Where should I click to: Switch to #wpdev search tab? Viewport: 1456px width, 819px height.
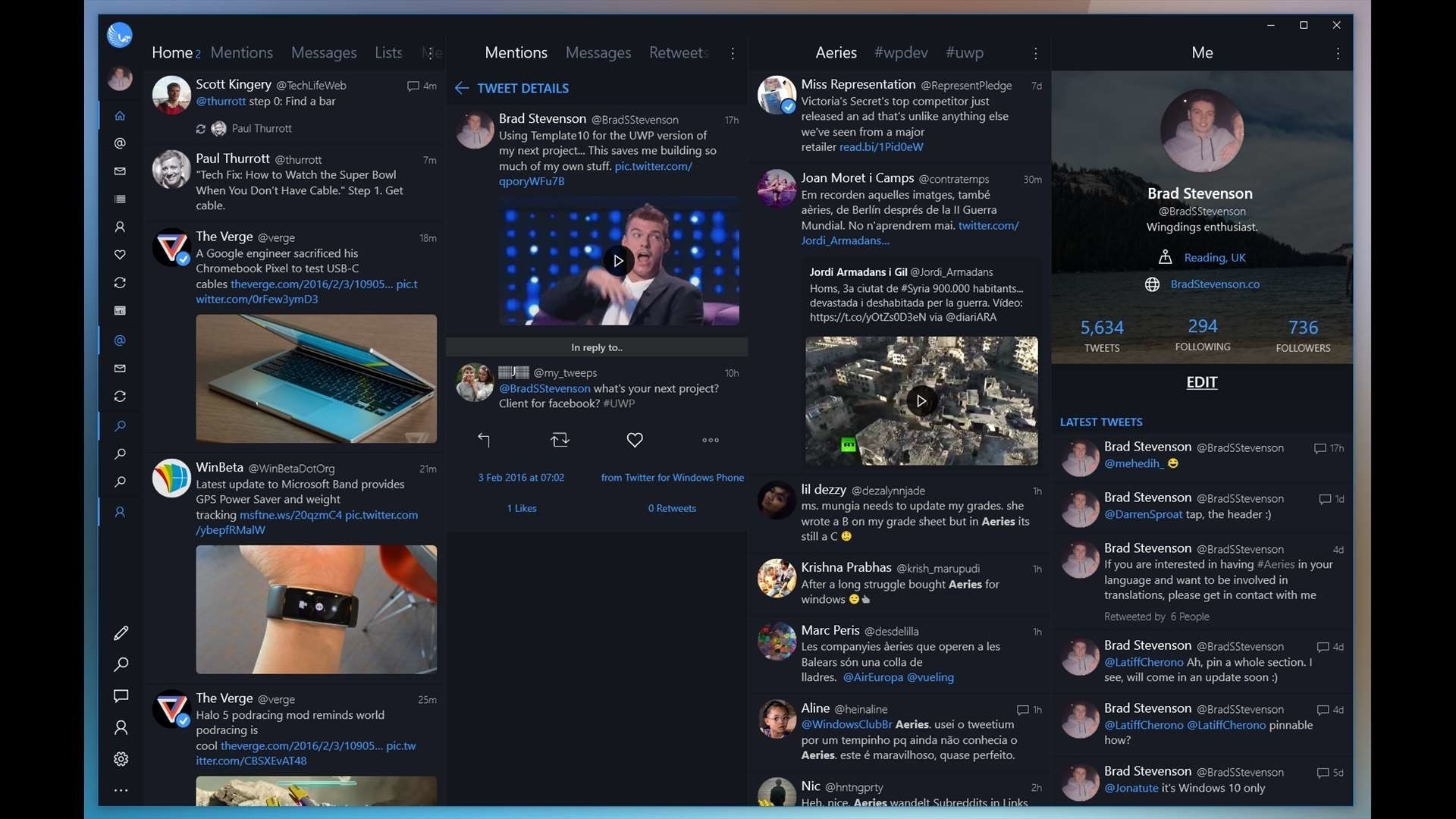point(901,52)
